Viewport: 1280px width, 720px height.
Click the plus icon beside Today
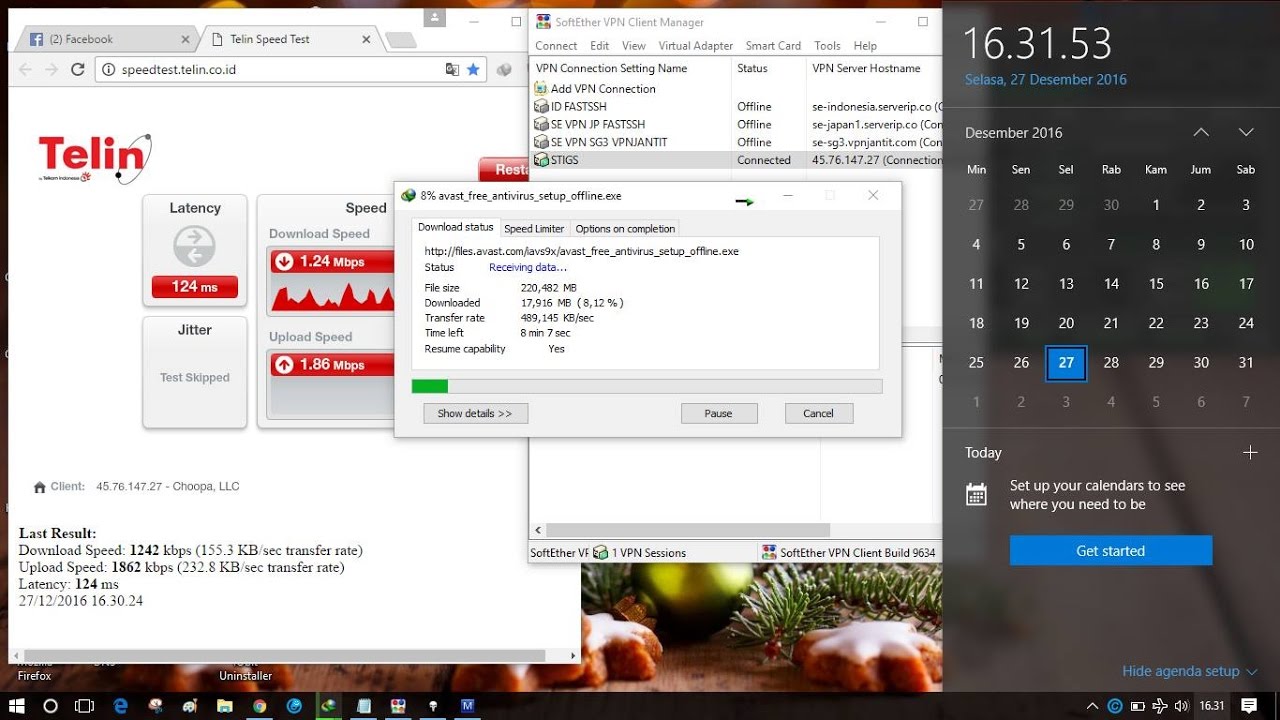point(1250,452)
